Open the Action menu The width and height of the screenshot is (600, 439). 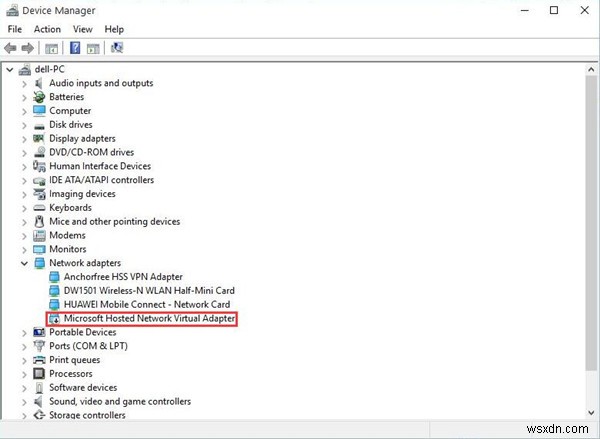[47, 29]
